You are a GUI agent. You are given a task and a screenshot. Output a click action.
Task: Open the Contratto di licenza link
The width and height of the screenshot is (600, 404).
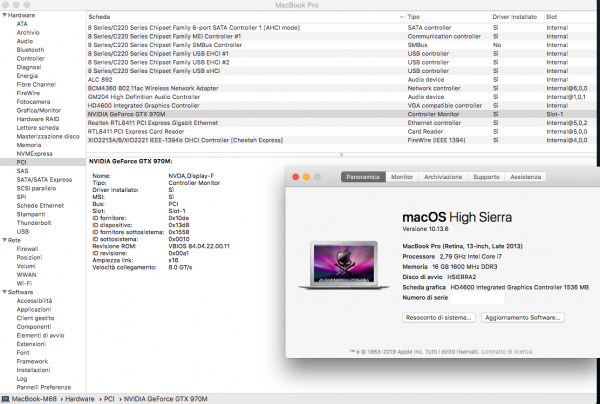tap(506, 352)
